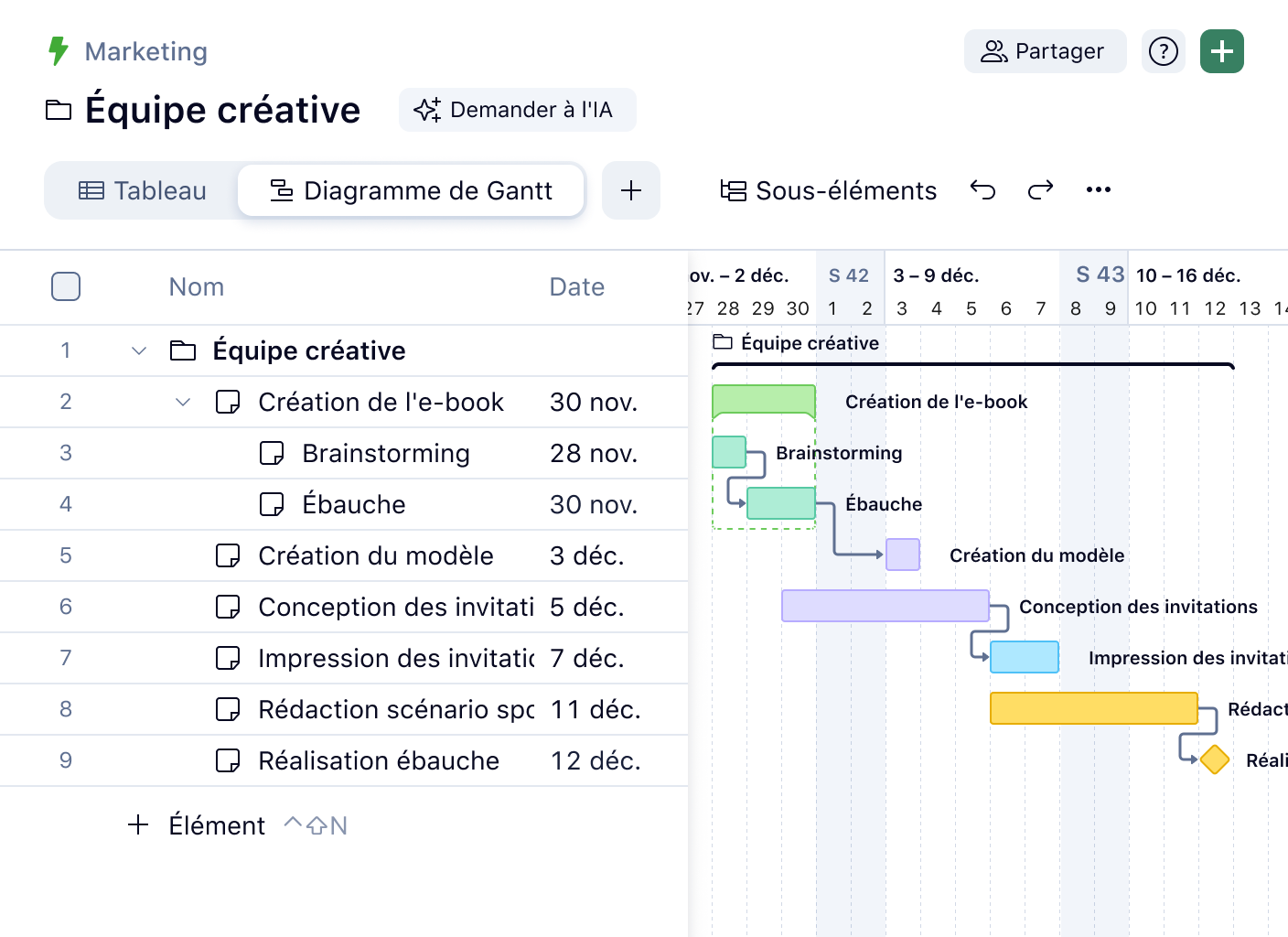
Task: Click the folder icon beside the page title
Action: point(59,111)
